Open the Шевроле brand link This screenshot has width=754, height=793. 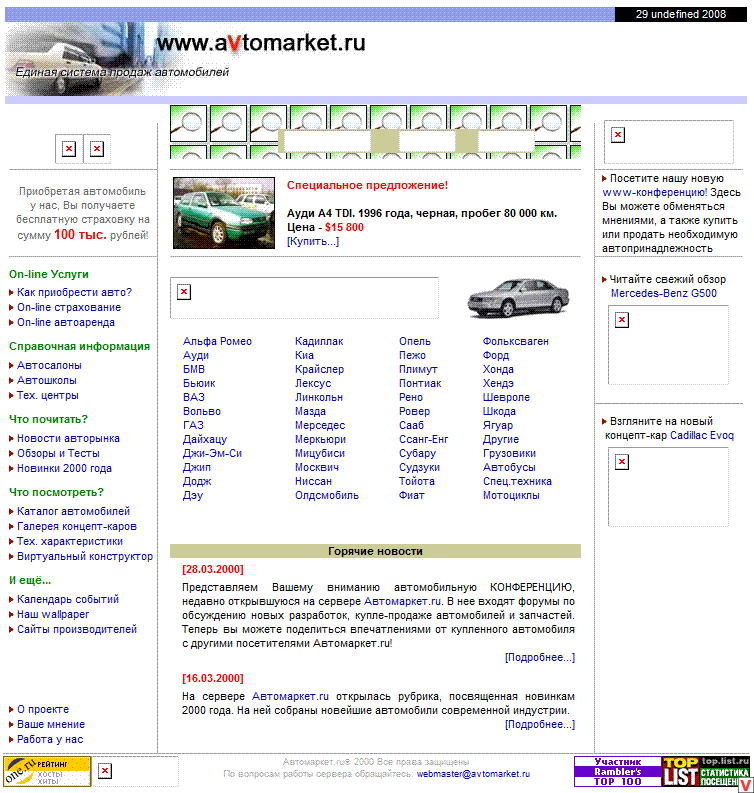506,398
